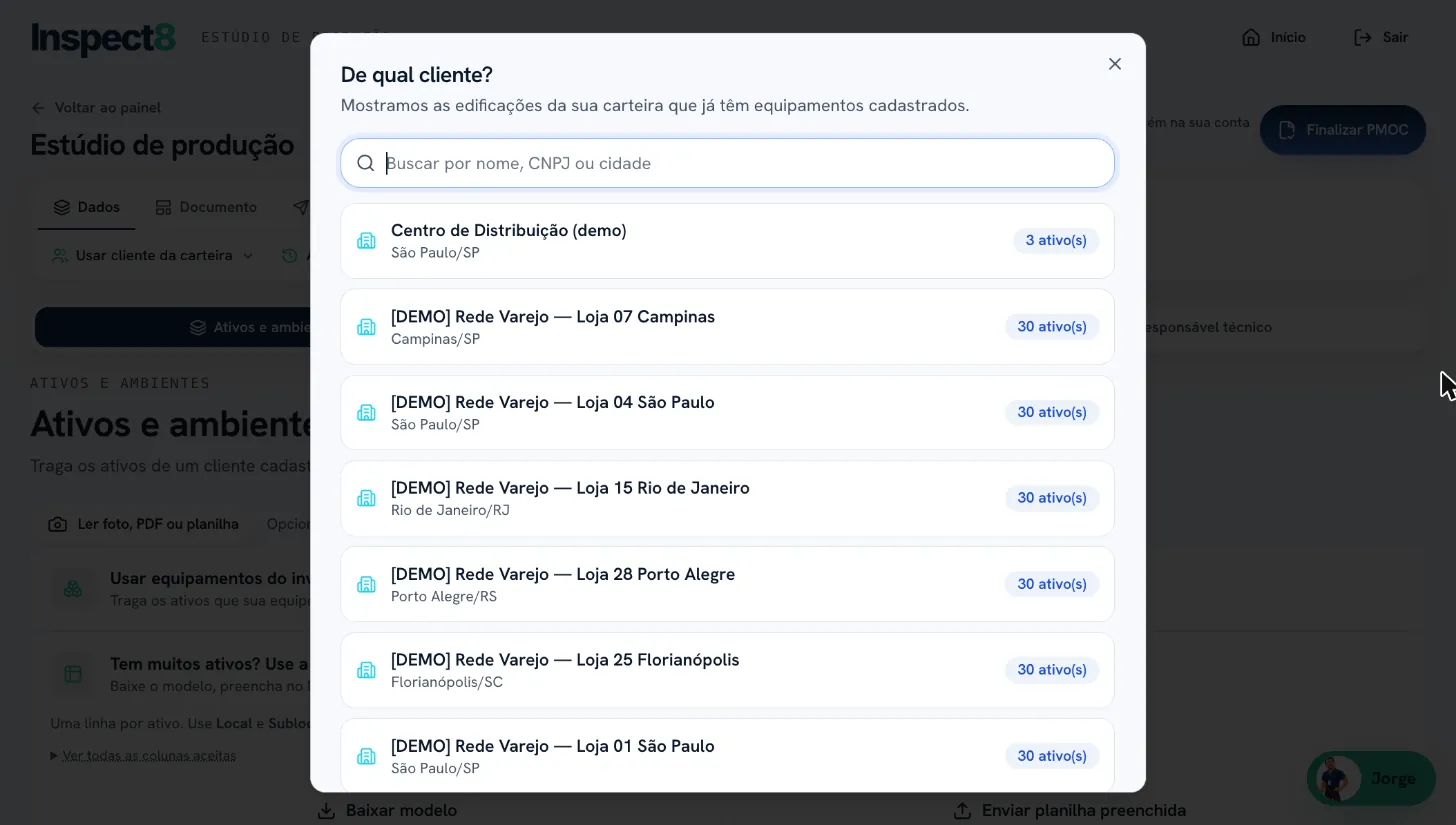
Task: Switch to the Documento tab
Action: tap(206, 207)
